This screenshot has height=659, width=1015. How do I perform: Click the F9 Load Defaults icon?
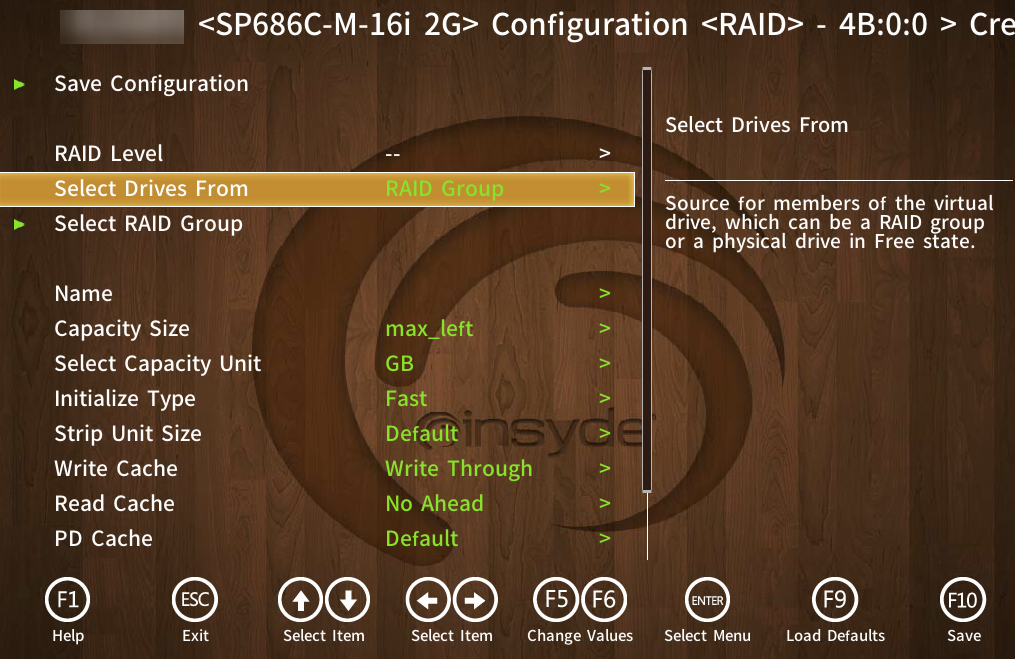[835, 600]
